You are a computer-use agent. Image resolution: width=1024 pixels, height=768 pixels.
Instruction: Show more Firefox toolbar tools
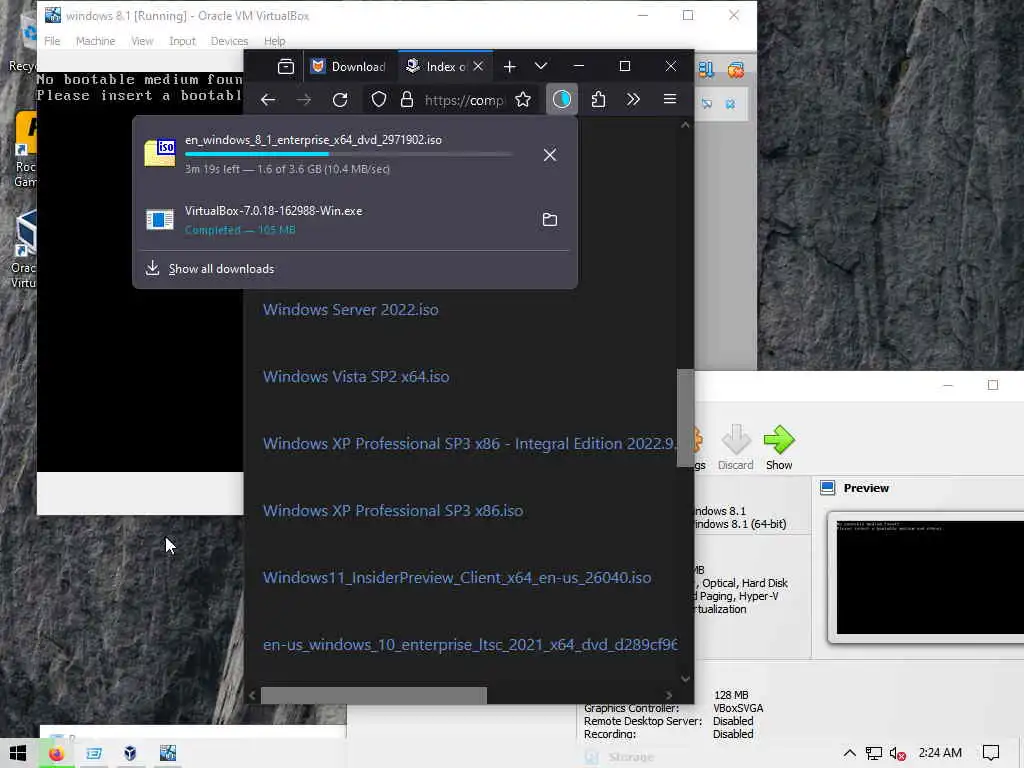coord(633,100)
